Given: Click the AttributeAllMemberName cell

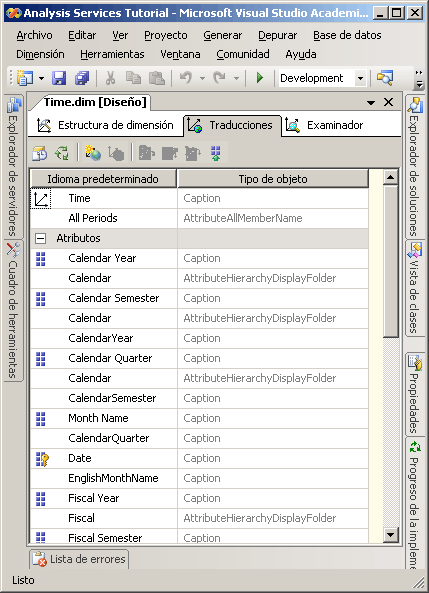Looking at the screenshot, I should 273,218.
